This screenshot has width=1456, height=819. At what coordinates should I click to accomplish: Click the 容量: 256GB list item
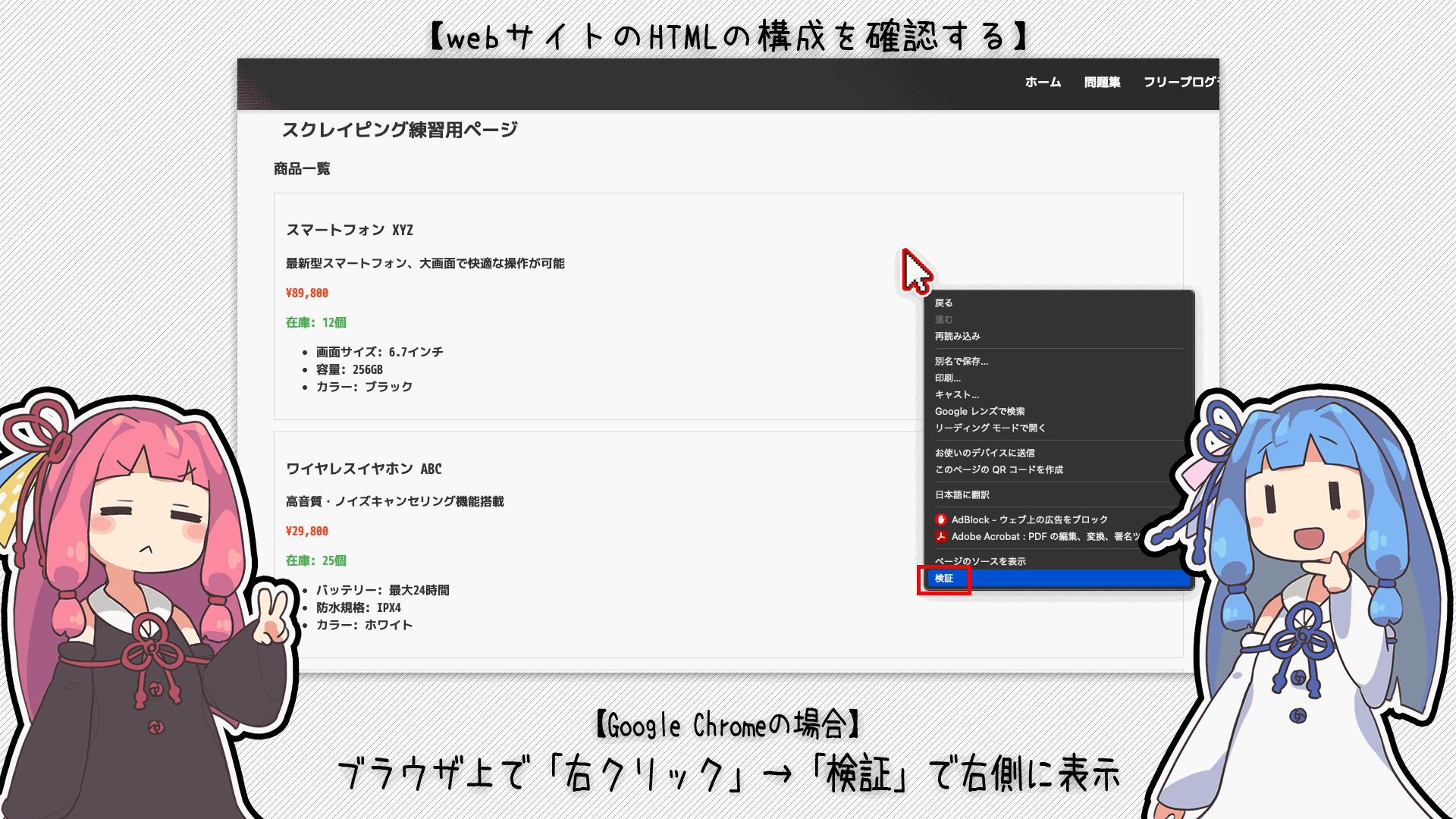349,369
